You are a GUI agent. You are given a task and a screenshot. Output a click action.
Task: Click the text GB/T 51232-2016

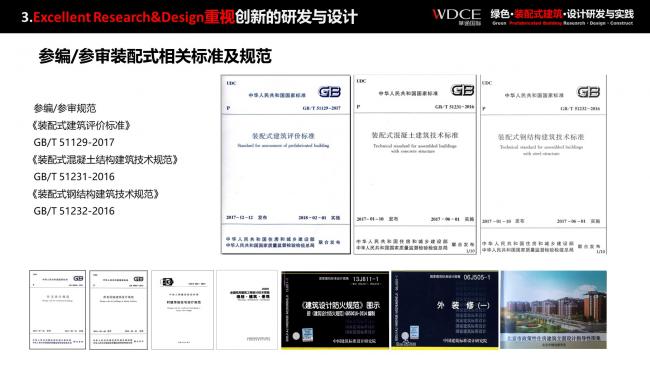coord(74,211)
